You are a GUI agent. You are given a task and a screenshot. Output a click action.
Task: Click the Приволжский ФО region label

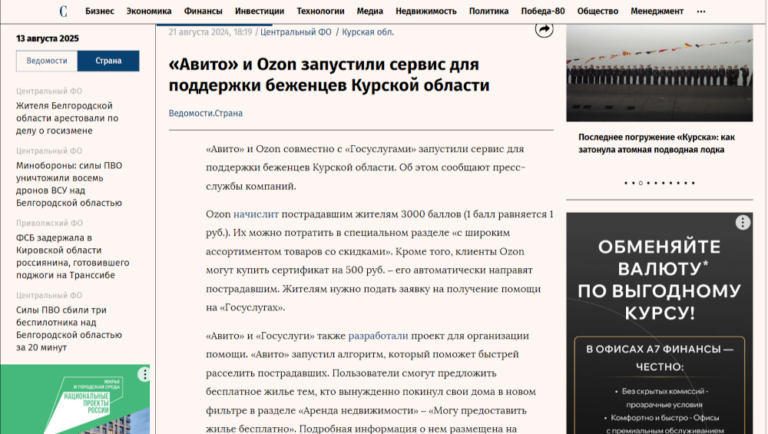tap(49, 223)
